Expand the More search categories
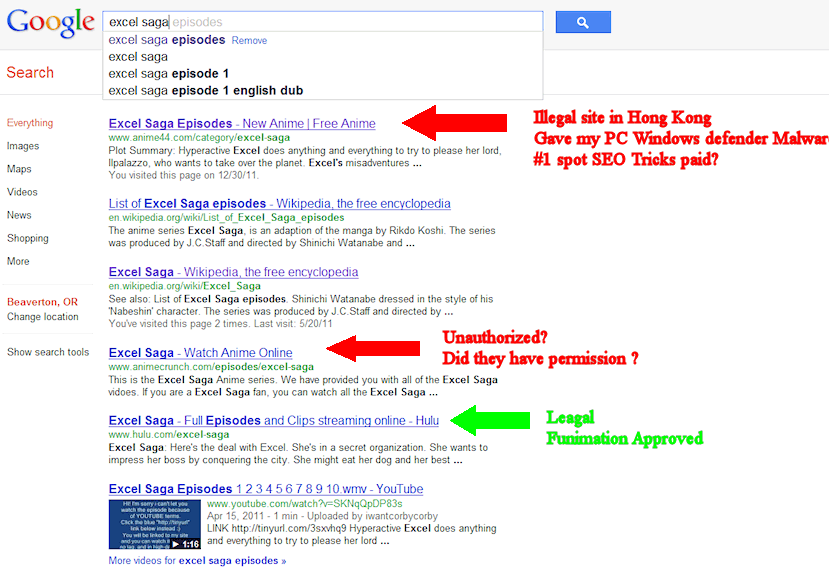This screenshot has height=568, width=829. click(18, 261)
